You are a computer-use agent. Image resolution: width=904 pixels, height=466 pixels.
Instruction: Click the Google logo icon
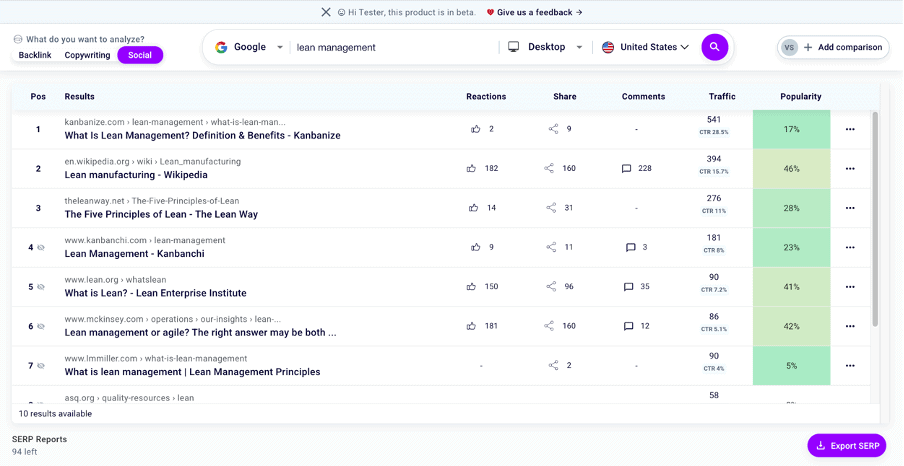(x=221, y=47)
